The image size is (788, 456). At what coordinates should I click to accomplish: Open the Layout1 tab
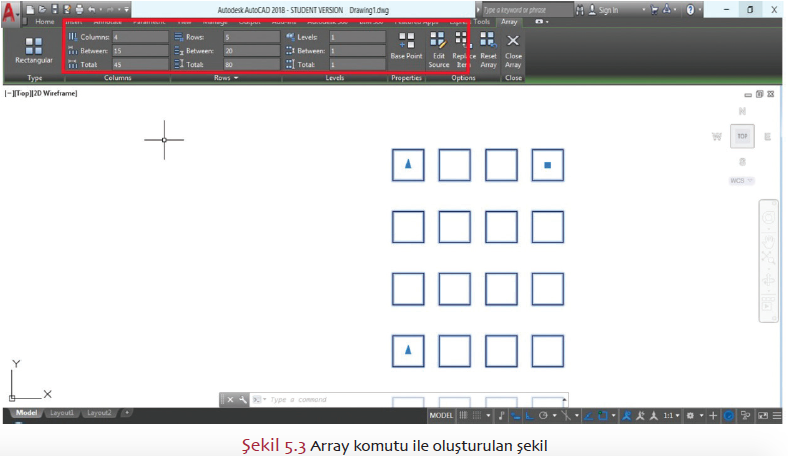pos(62,413)
